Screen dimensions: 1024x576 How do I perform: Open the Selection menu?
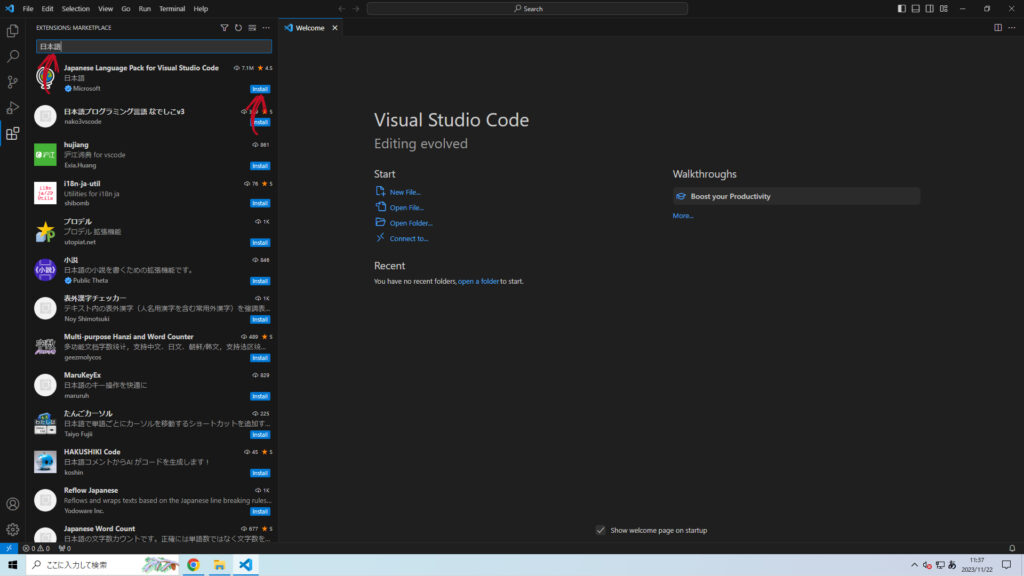[x=76, y=8]
